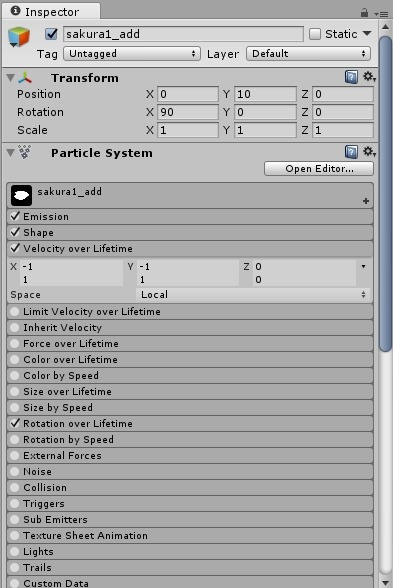The width and height of the screenshot is (393, 588).
Task: Open Particle System help icon
Action: coord(351,152)
